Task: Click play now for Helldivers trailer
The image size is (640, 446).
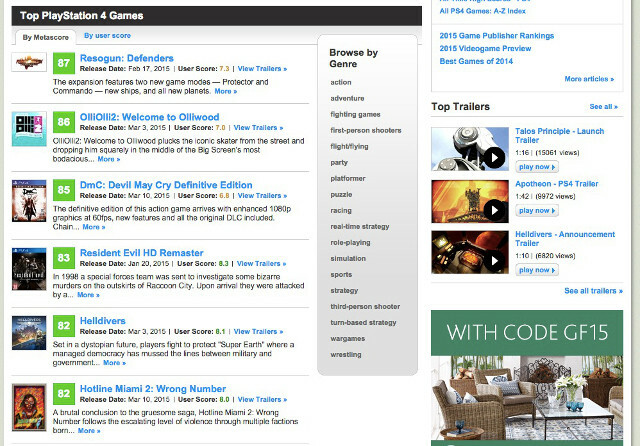Action: point(537,270)
